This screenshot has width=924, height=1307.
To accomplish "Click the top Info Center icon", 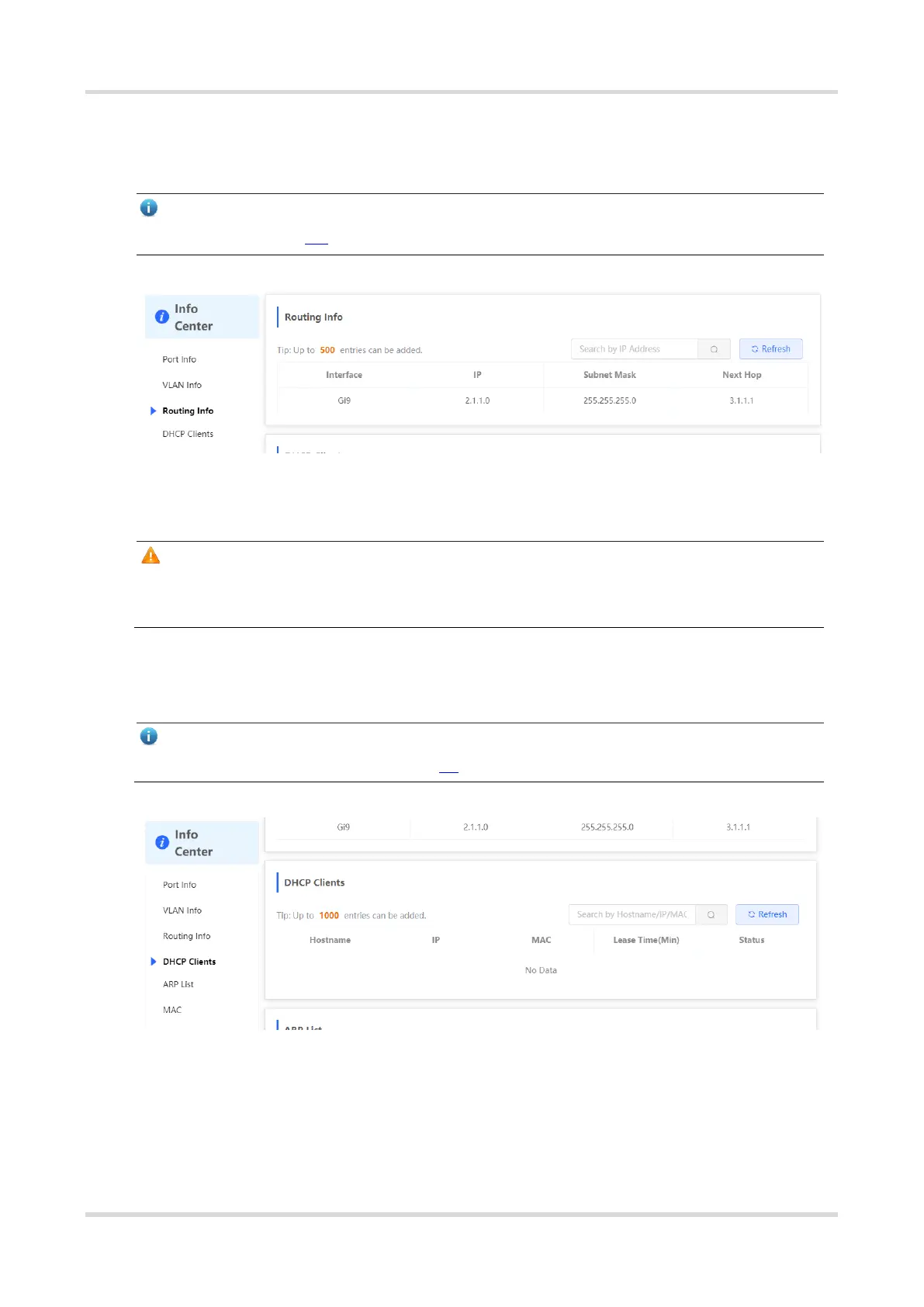I will point(162,317).
